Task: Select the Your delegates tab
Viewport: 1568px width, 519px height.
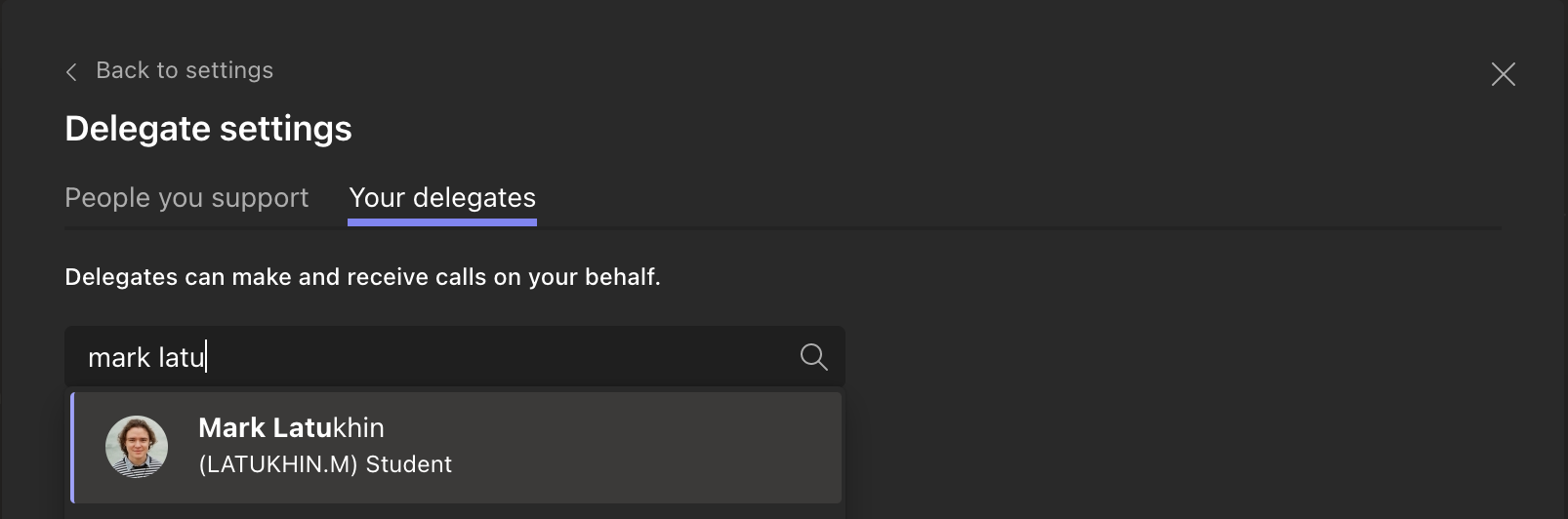Action: tap(442, 198)
